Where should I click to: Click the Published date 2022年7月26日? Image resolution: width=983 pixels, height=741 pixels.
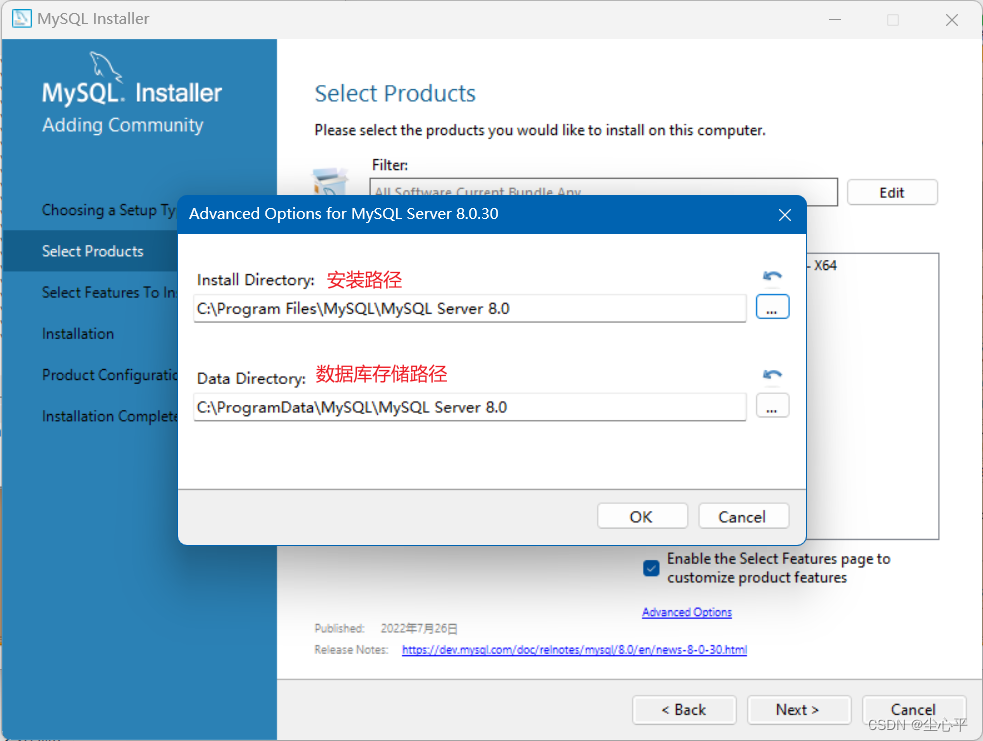419,628
